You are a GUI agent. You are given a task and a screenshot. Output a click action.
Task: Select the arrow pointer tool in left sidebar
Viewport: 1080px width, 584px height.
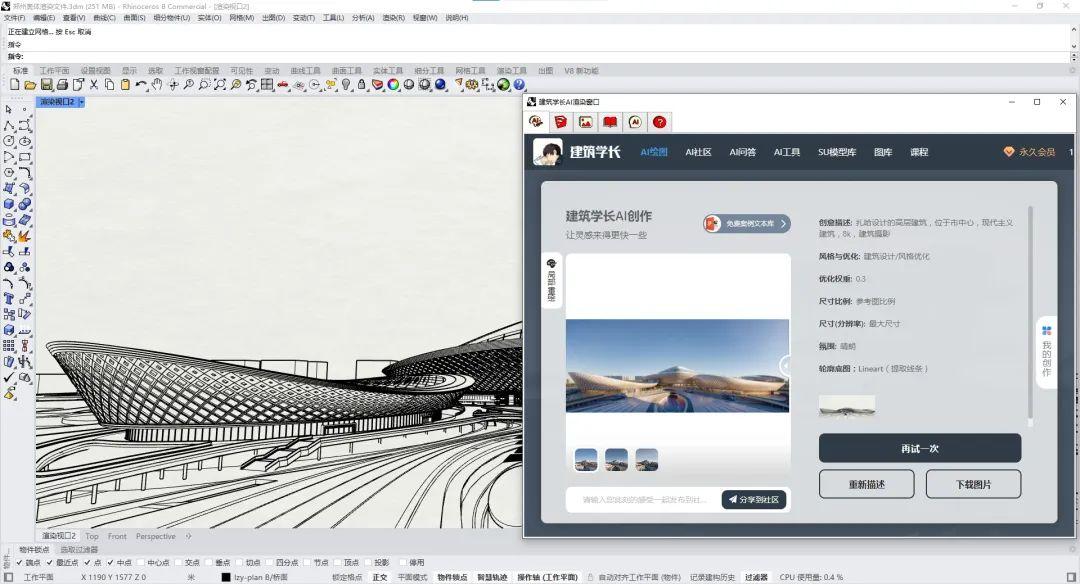pos(8,110)
